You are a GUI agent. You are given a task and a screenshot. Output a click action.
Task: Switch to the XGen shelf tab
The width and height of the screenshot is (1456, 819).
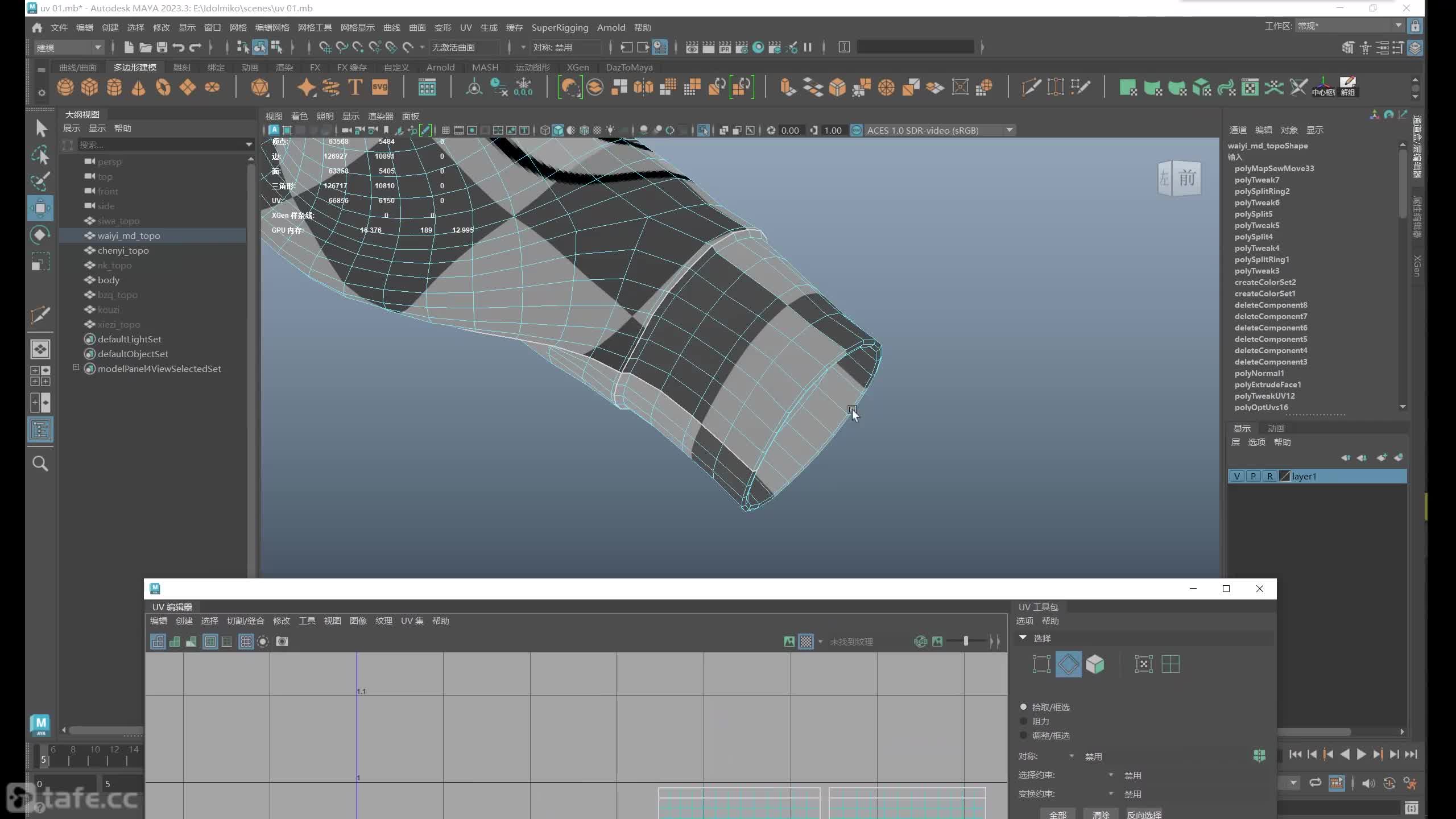tap(578, 67)
